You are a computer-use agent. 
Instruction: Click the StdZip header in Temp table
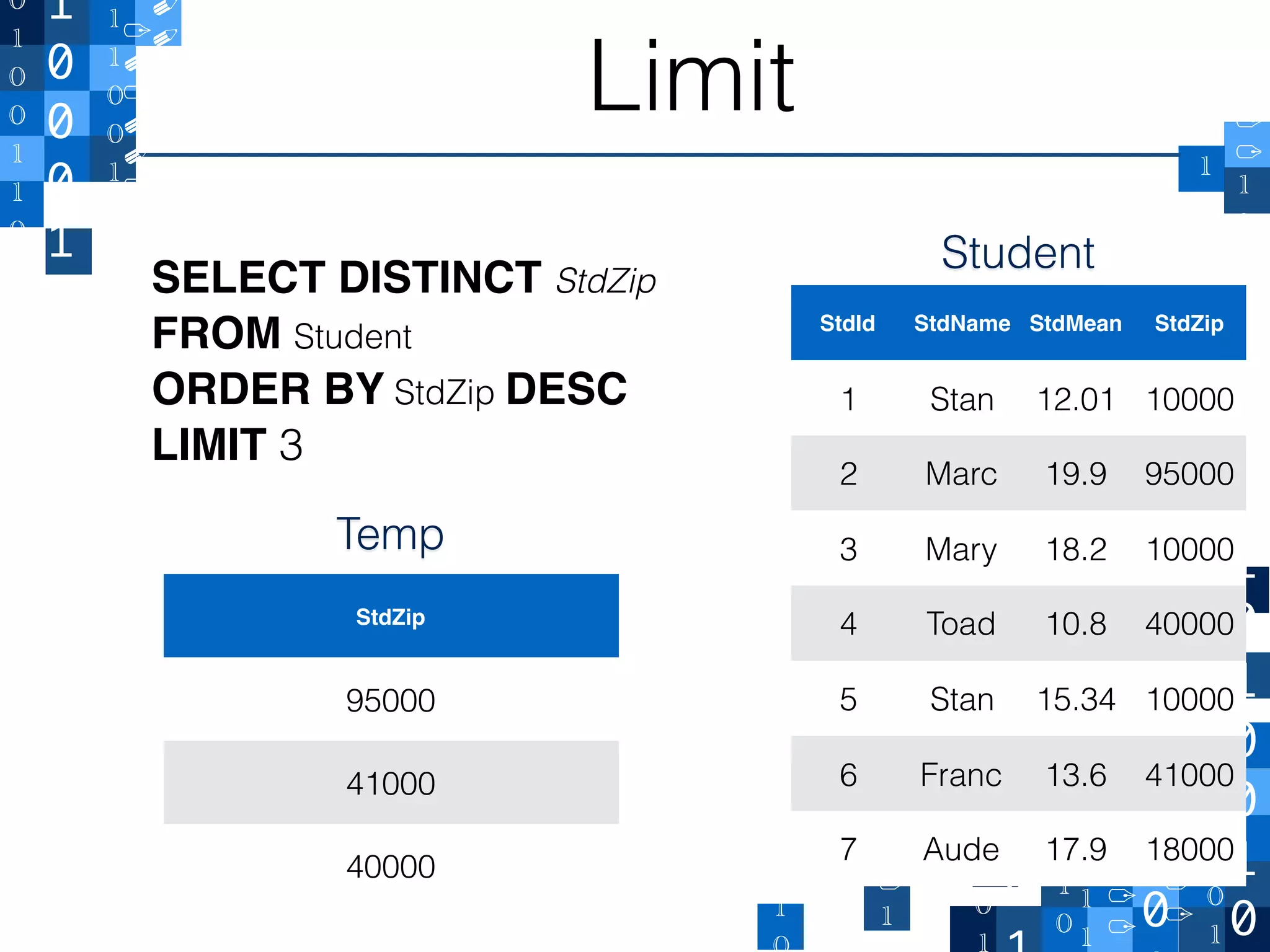tap(391, 617)
